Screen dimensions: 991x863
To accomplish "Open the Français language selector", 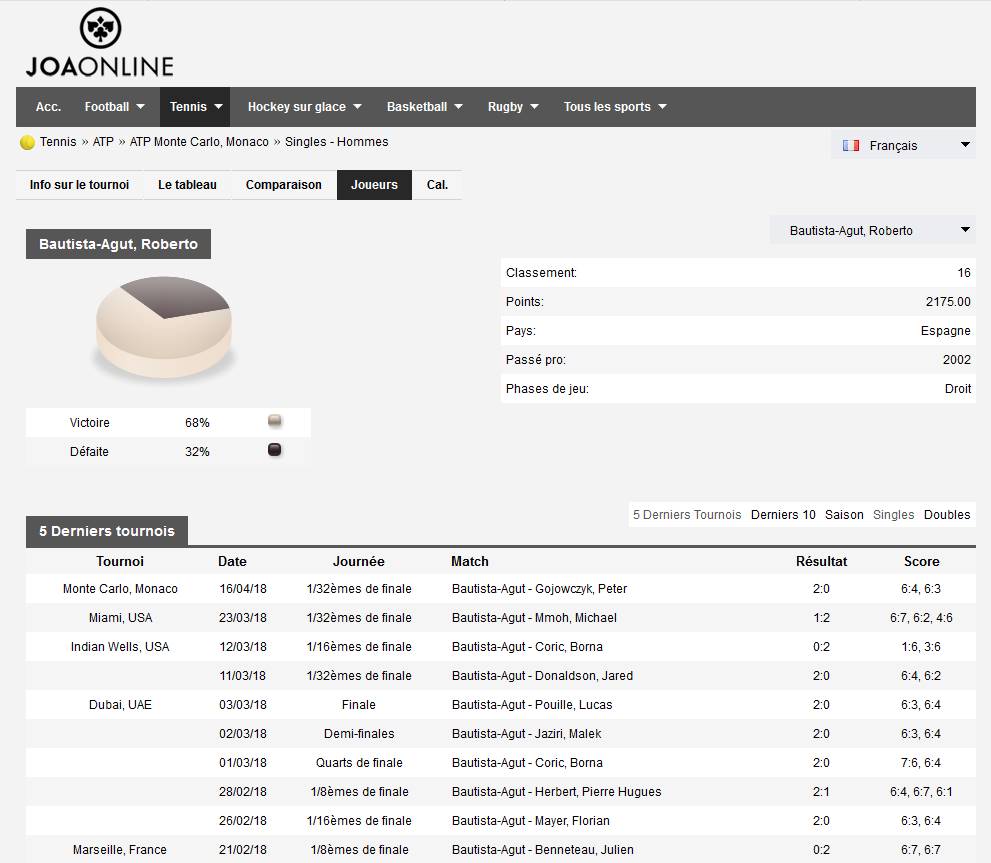I will coord(904,146).
